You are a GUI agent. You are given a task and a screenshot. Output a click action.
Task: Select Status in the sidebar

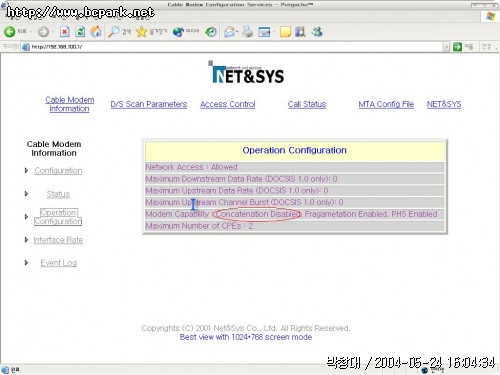point(58,194)
